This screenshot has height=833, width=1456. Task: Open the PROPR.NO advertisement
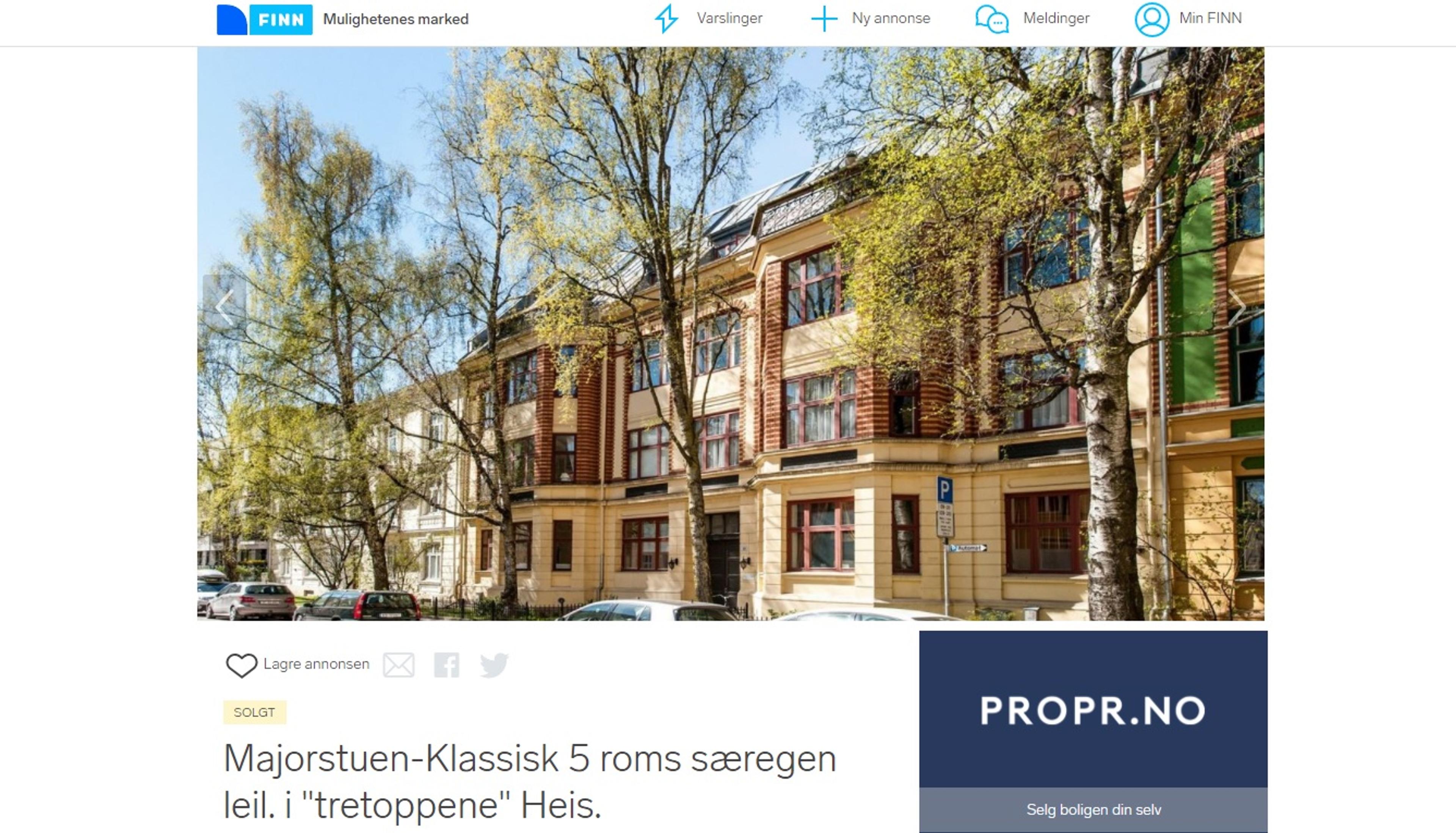click(1093, 709)
